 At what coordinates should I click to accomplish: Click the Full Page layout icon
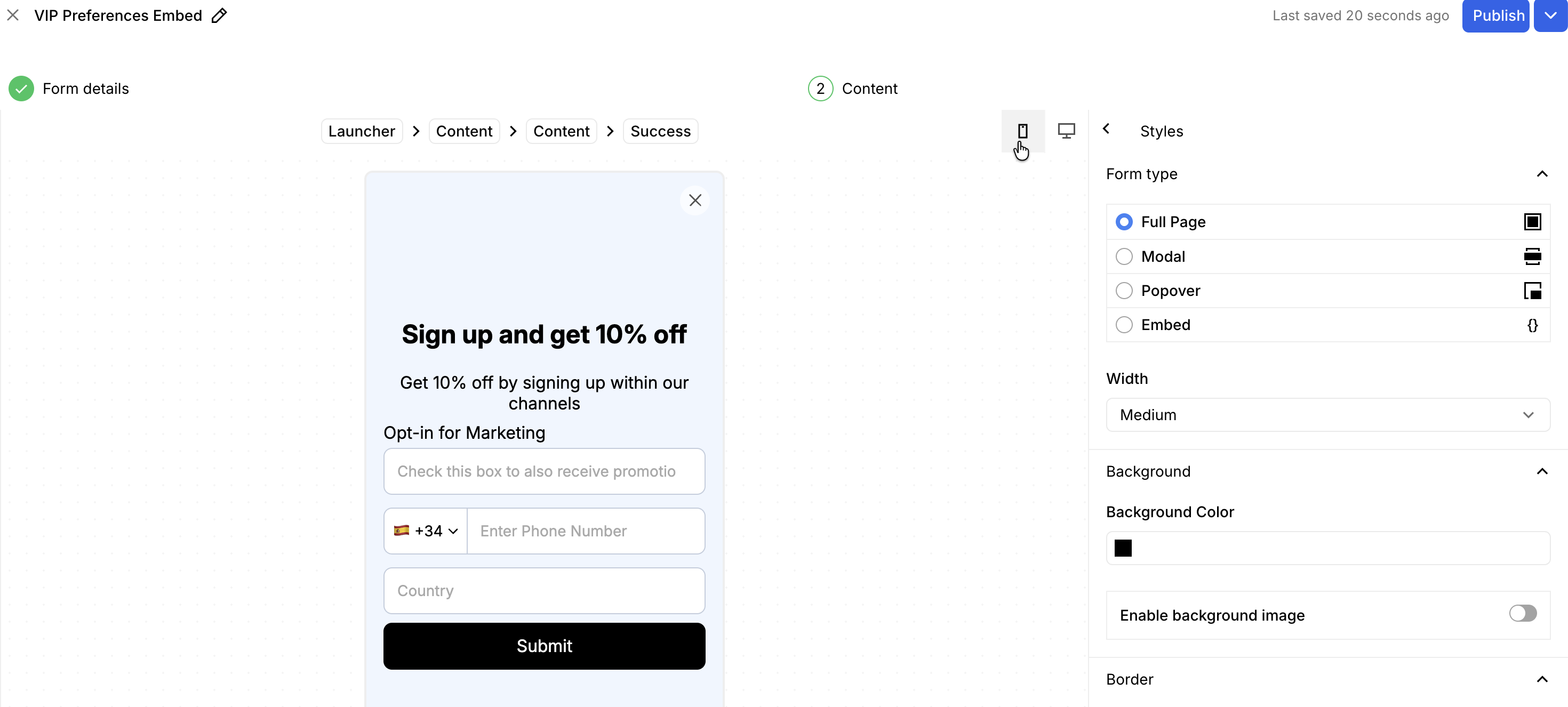point(1532,222)
